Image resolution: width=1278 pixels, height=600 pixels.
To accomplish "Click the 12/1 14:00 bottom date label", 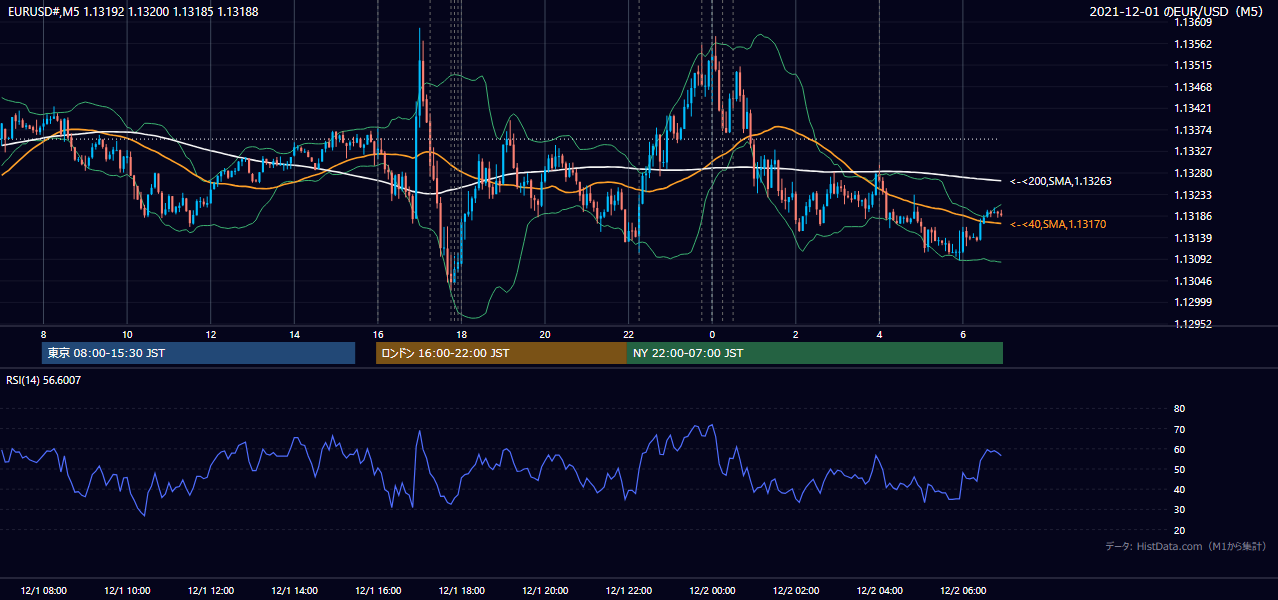I will click(x=294, y=590).
